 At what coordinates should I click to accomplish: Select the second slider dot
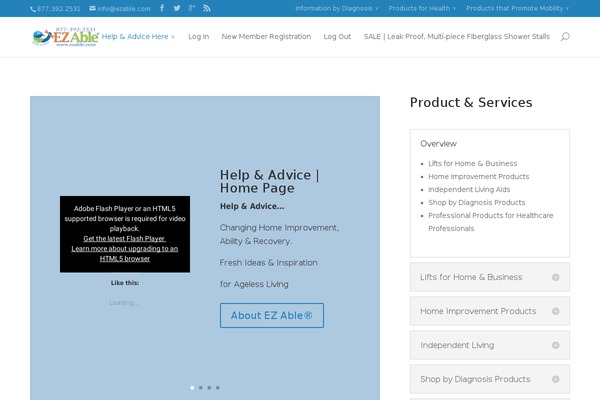pyautogui.click(x=201, y=388)
